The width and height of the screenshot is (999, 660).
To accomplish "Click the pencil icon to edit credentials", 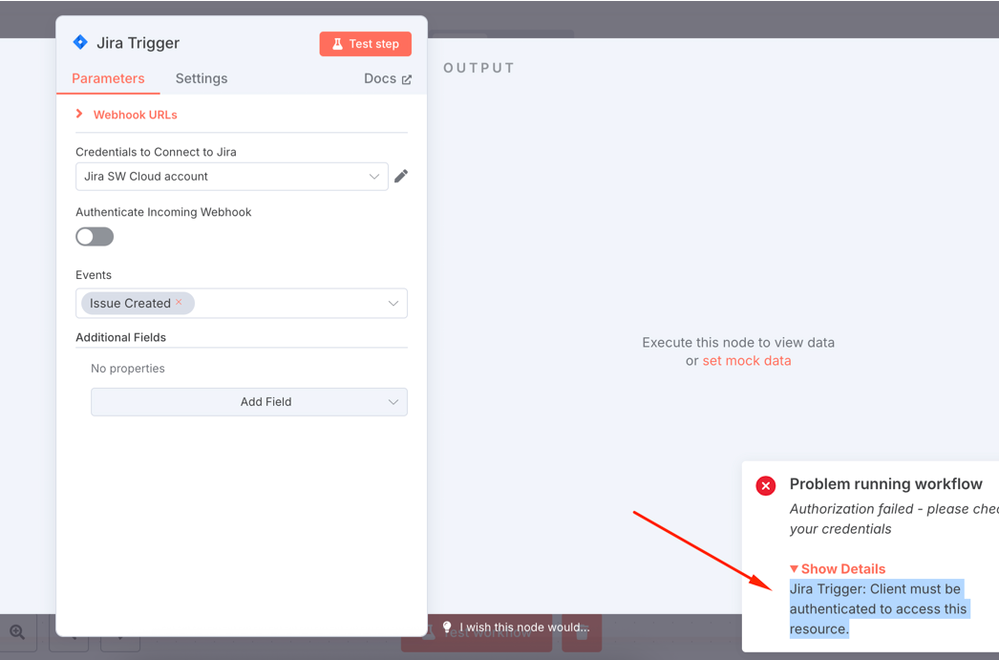I will click(401, 176).
